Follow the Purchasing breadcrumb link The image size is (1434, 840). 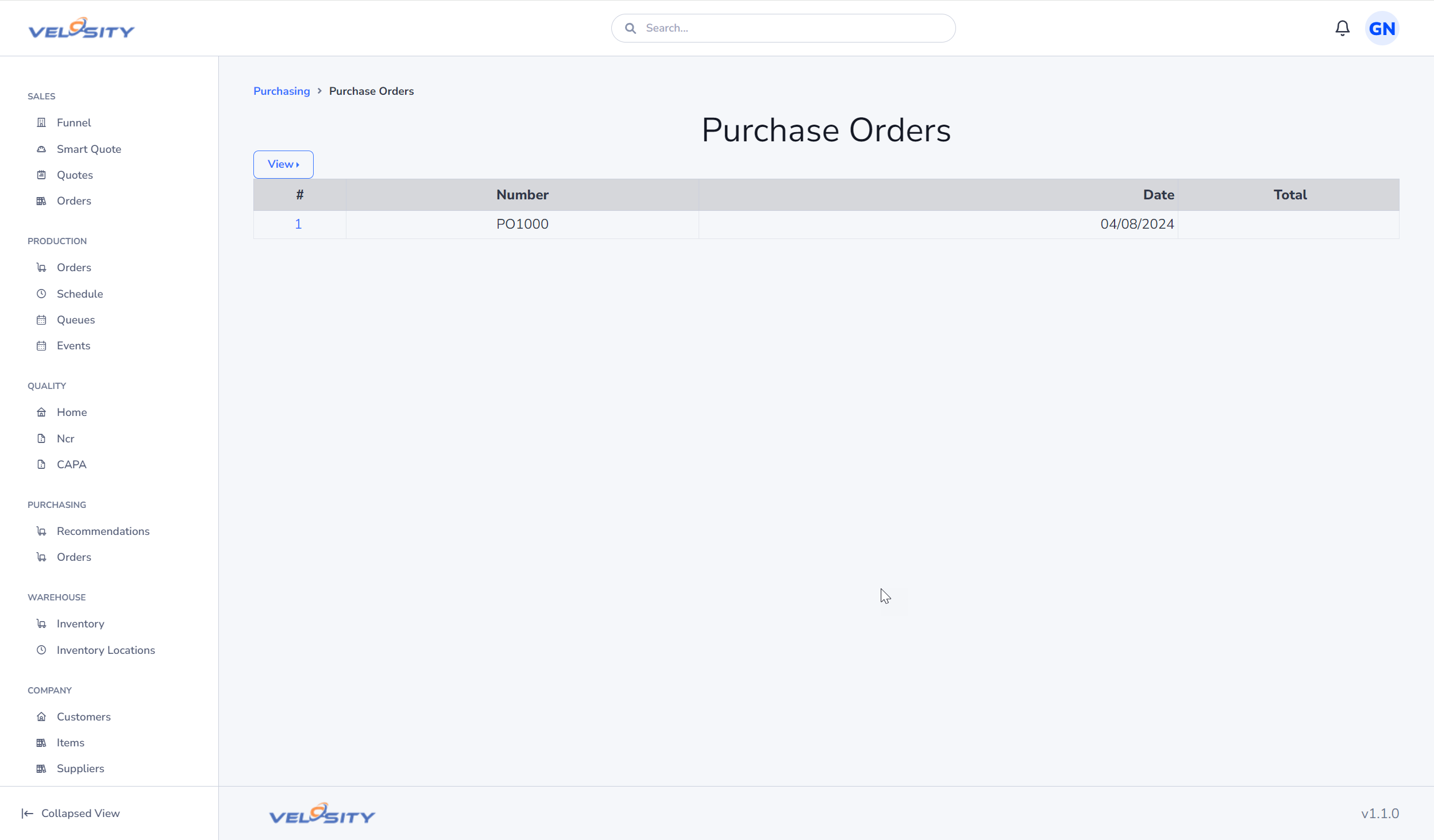(282, 91)
